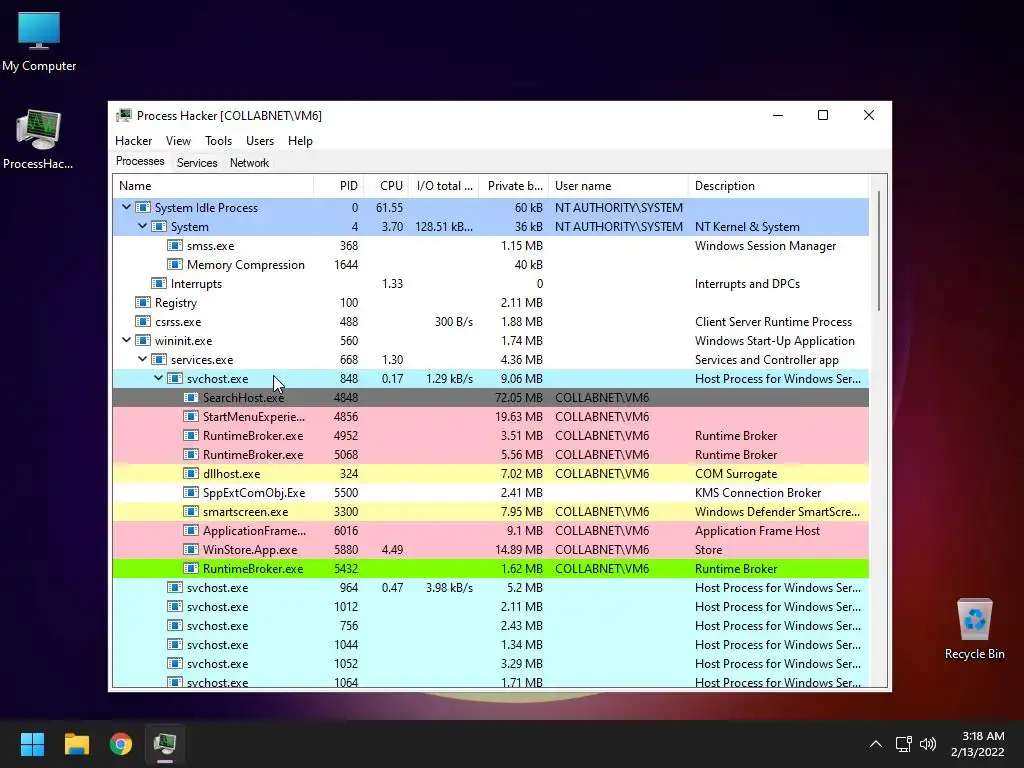1024x768 pixels.
Task: Select svchost.exe with PID 1052
Action: (490, 664)
